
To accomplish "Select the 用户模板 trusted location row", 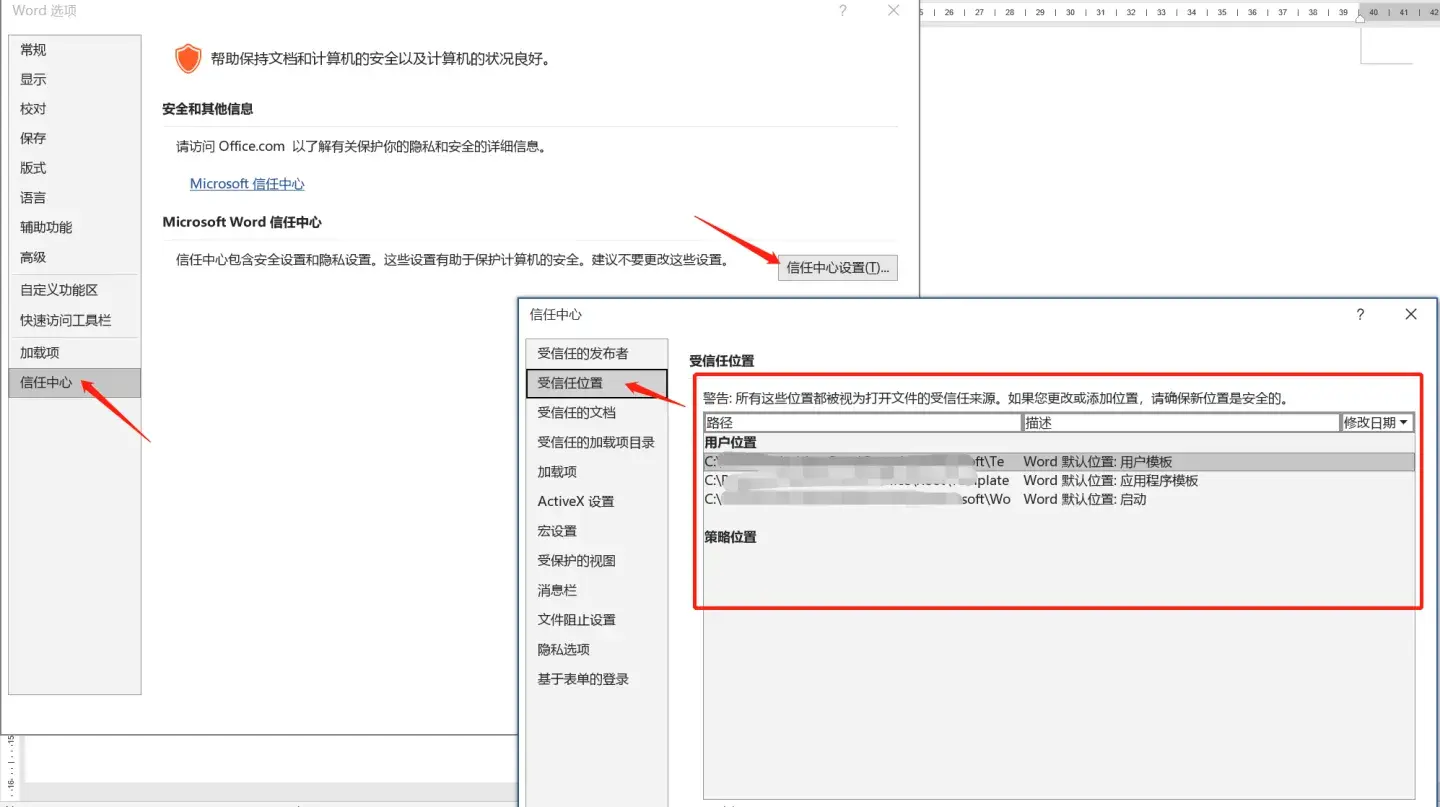I will click(x=1059, y=462).
